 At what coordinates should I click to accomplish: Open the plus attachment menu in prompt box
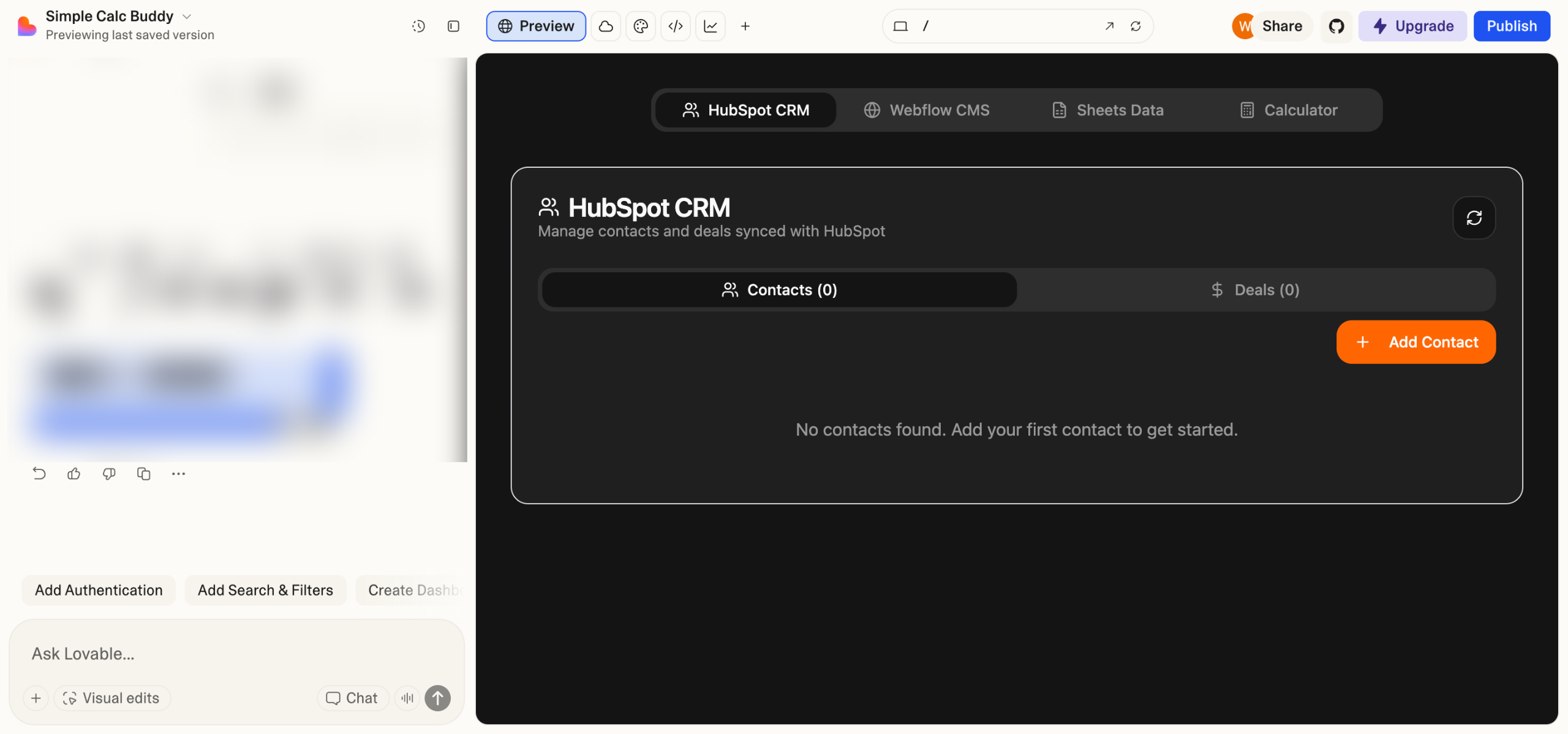tap(36, 698)
